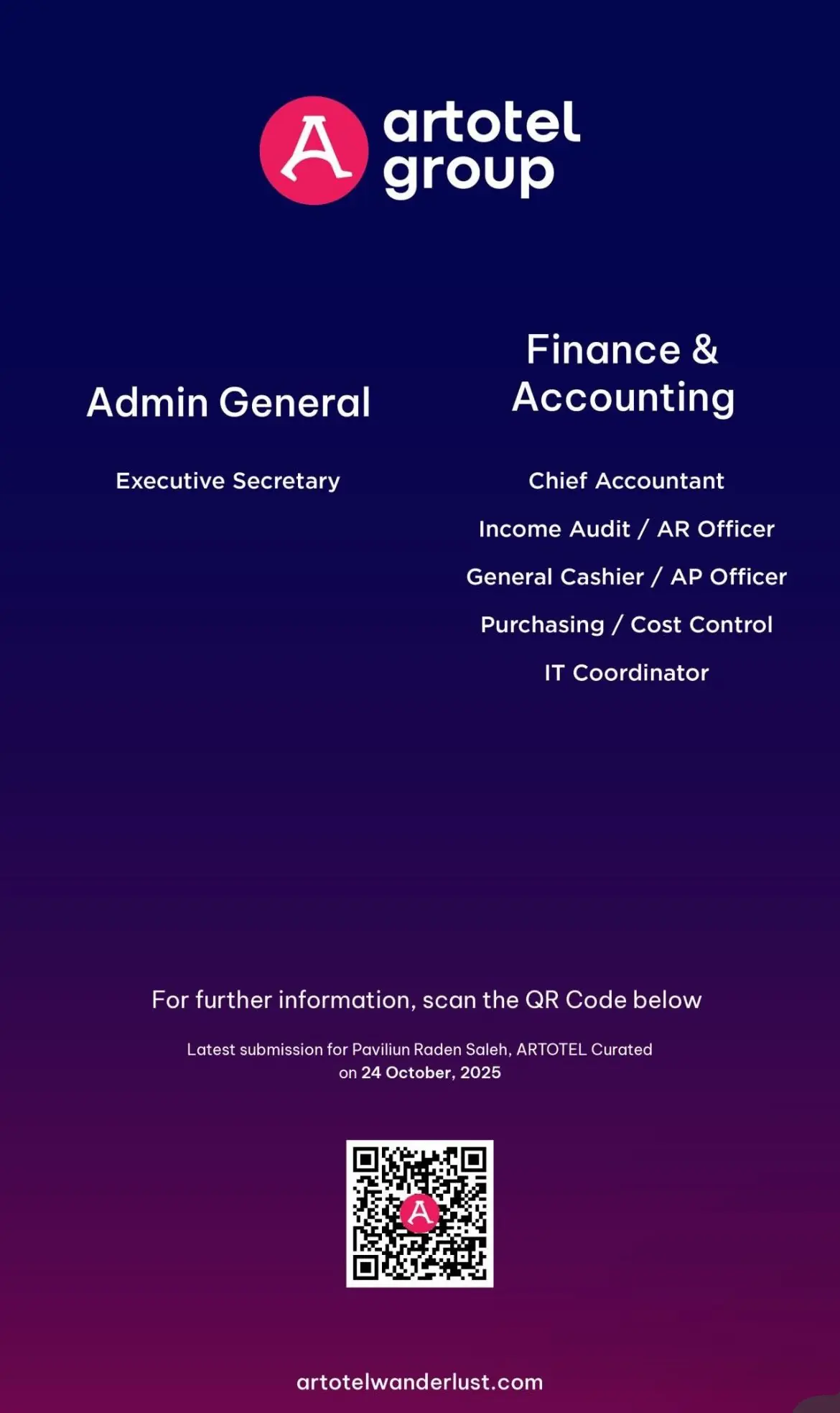
Task: Open the Chief Accountant position
Action: [x=626, y=481]
